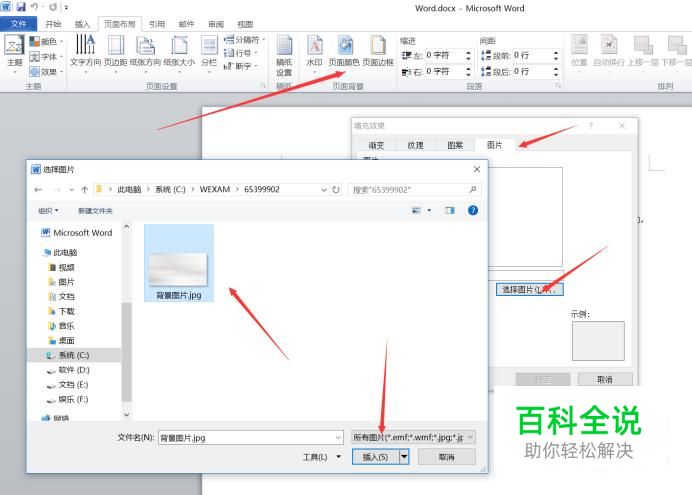Image resolution: width=692 pixels, height=495 pixels.
Task: Open Paragraph (段落) dialog launcher
Action: click(x=558, y=86)
